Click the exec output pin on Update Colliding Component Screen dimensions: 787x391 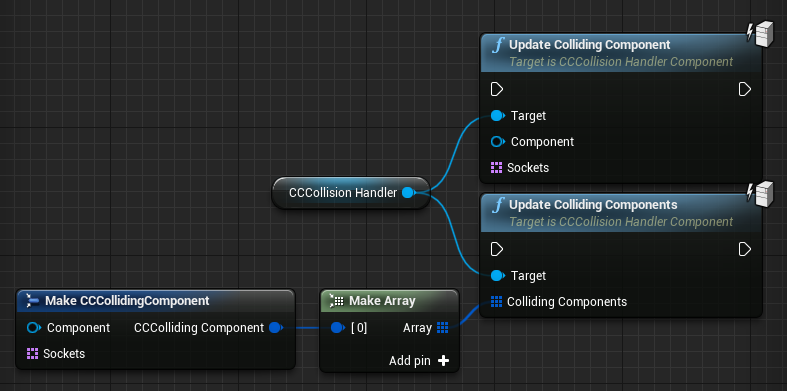[x=745, y=90]
